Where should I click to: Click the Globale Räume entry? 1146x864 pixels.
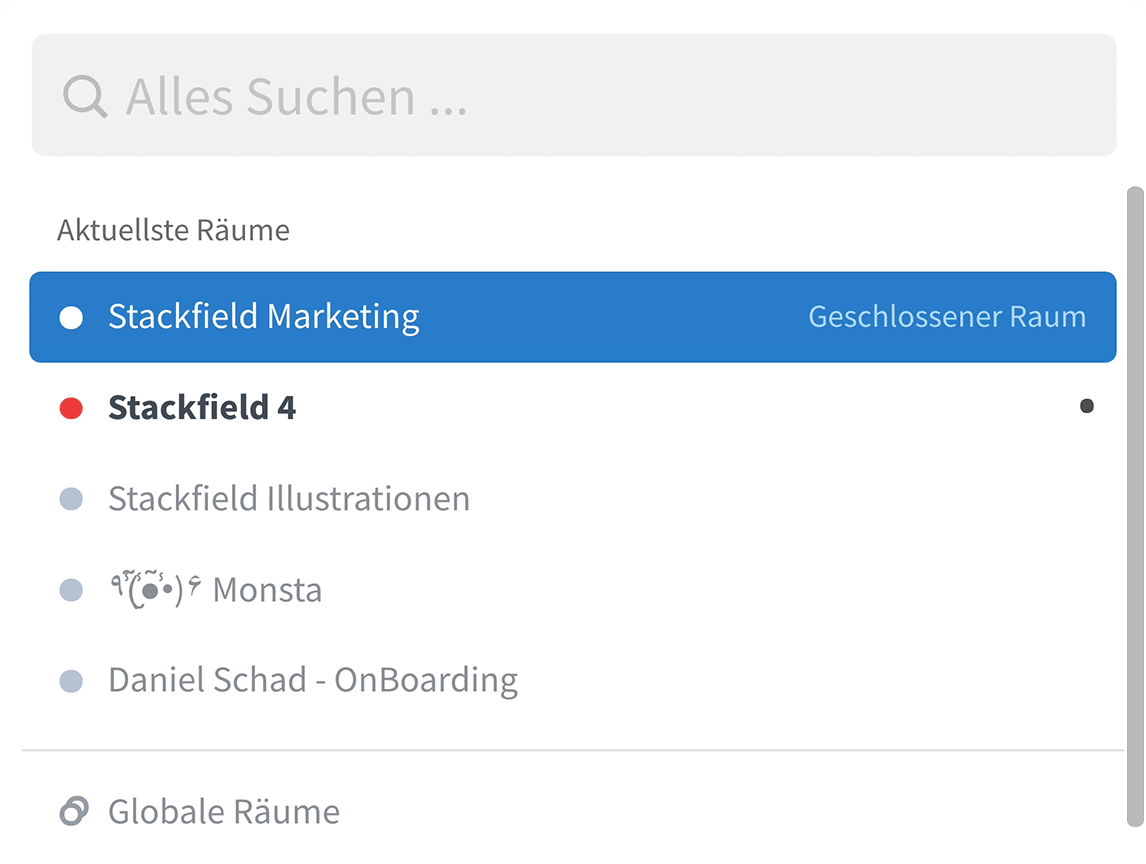point(222,811)
